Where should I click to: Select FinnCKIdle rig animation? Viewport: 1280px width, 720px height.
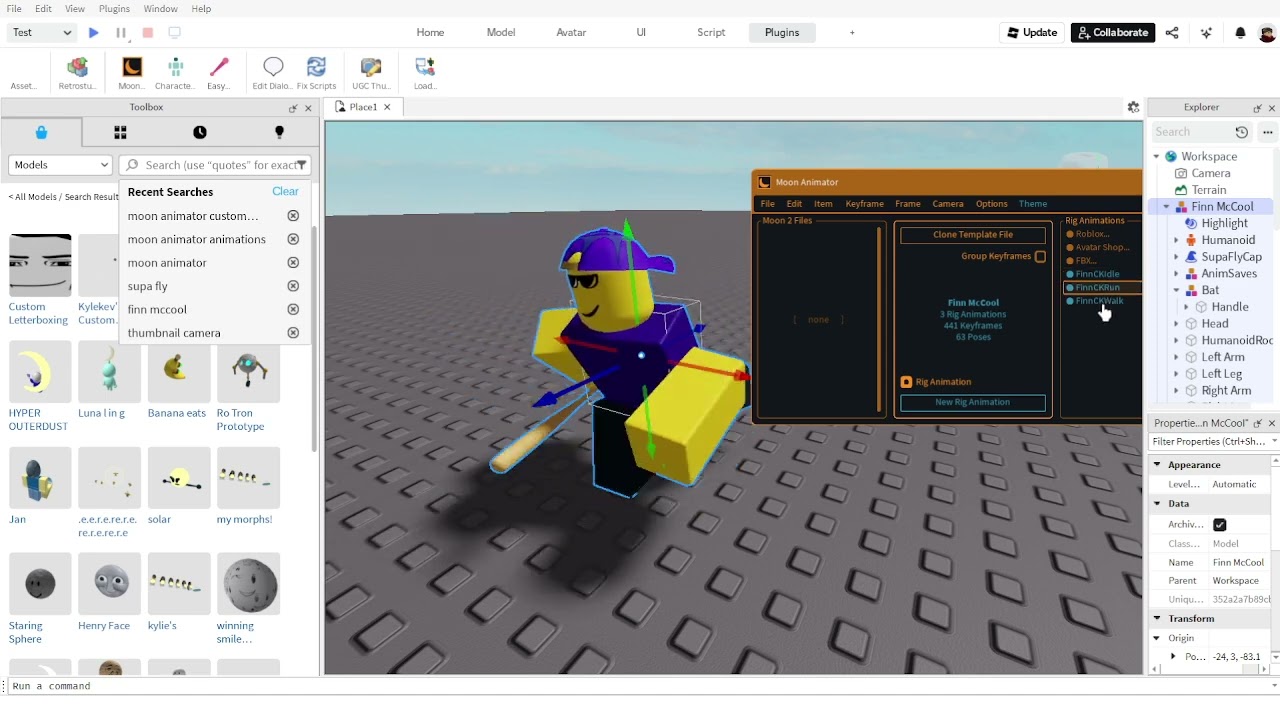1096,274
